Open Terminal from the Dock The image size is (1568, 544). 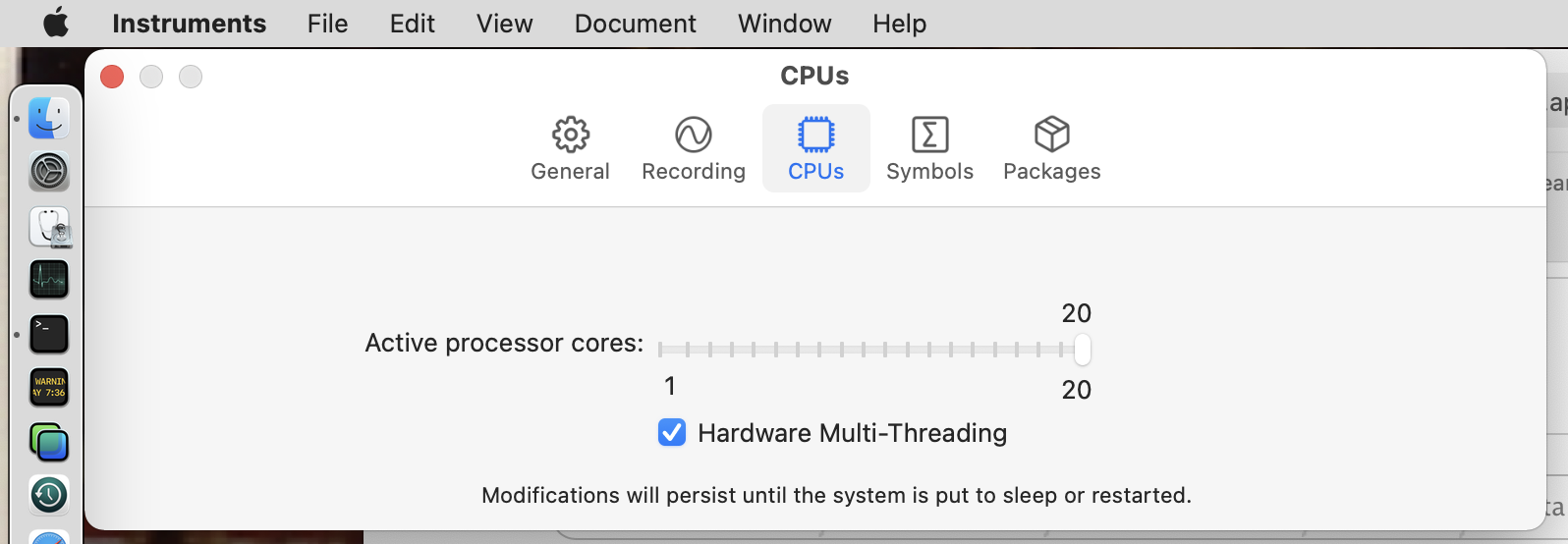point(49,334)
